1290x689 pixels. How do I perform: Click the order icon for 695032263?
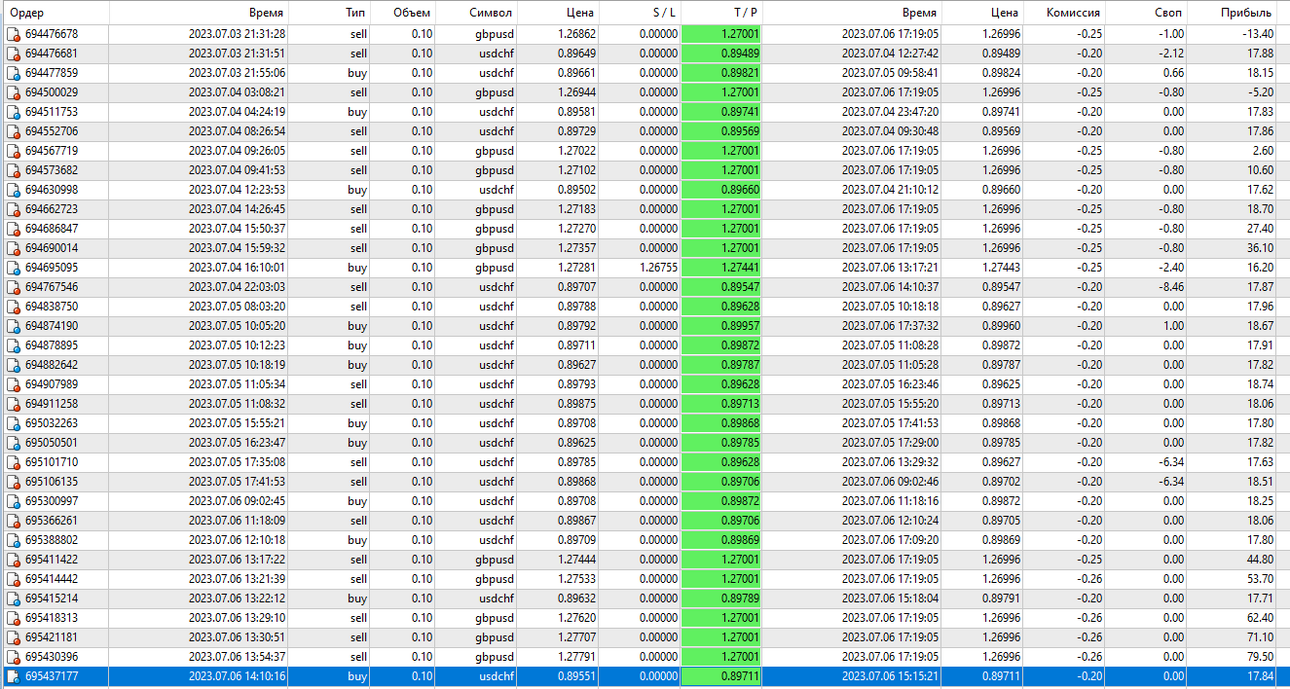[x=13, y=423]
